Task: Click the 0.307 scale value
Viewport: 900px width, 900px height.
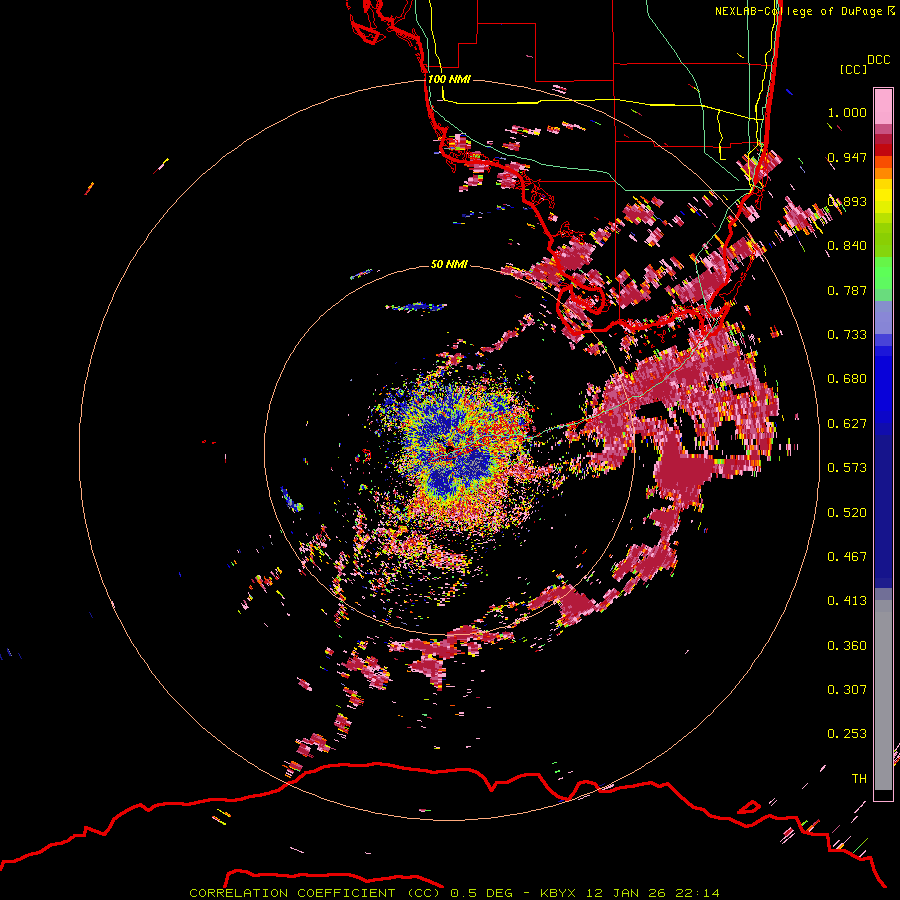Action: 847,689
